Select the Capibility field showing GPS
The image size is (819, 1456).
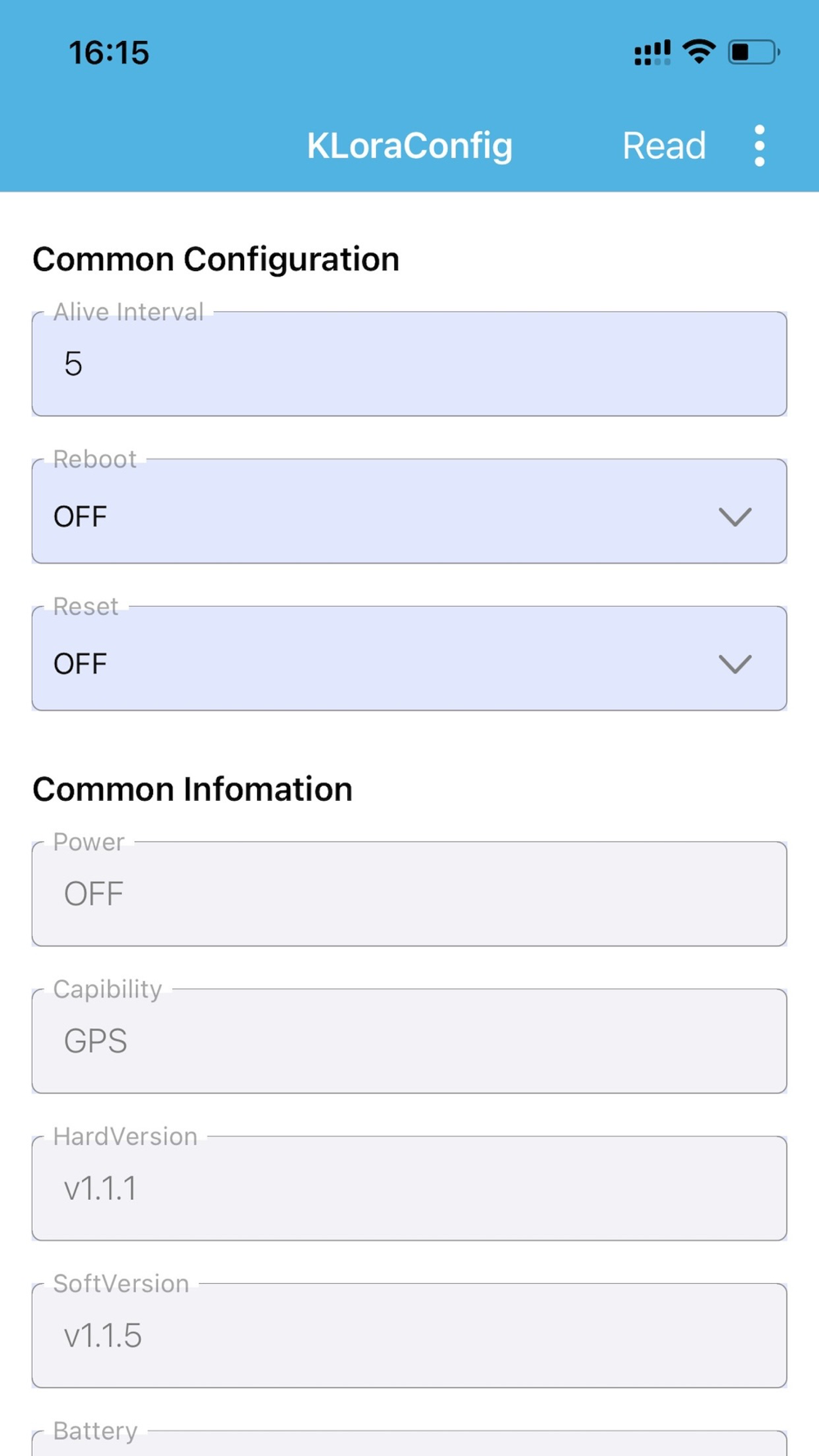coord(409,1041)
